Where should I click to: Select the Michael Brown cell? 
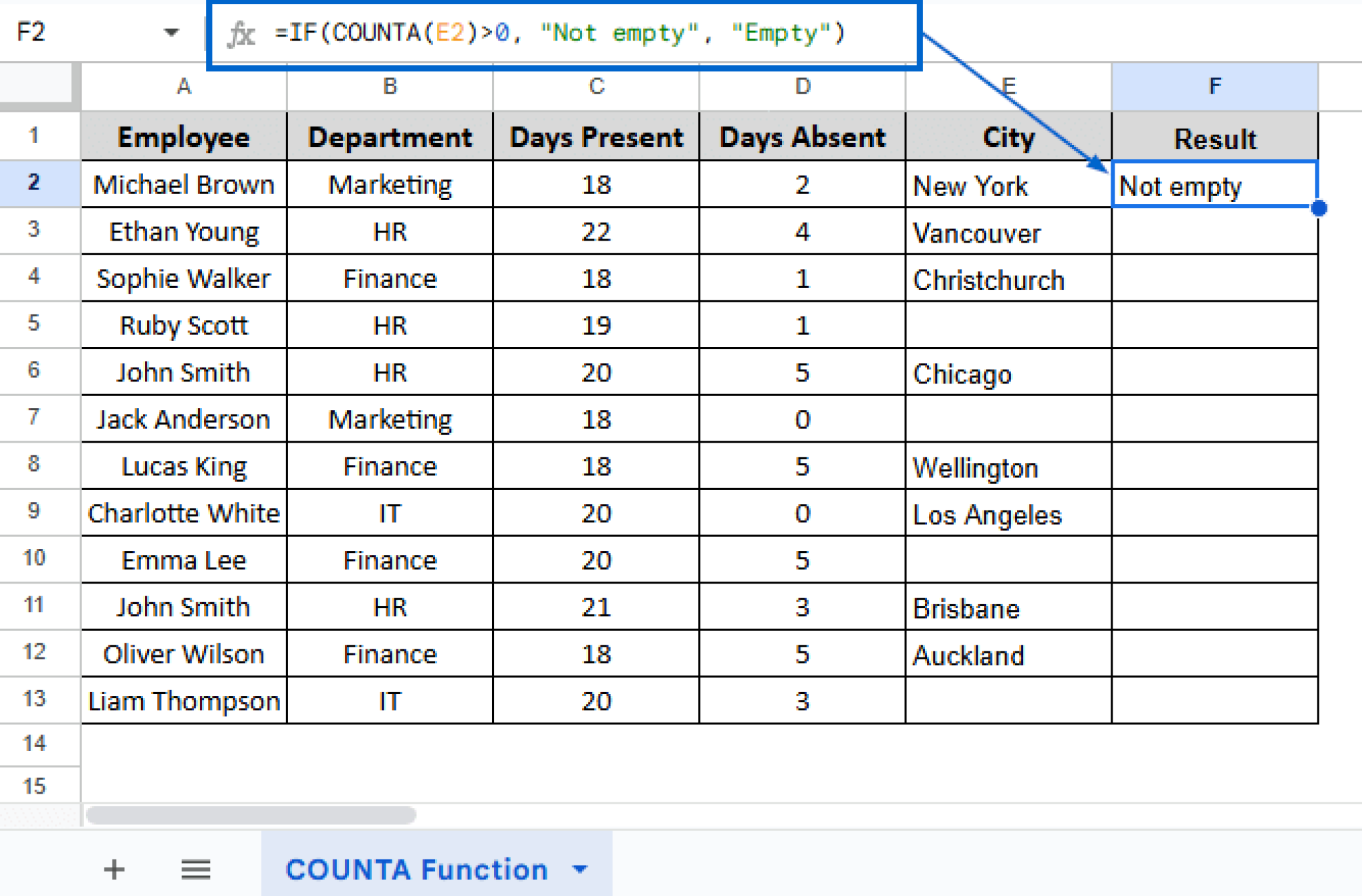184,185
